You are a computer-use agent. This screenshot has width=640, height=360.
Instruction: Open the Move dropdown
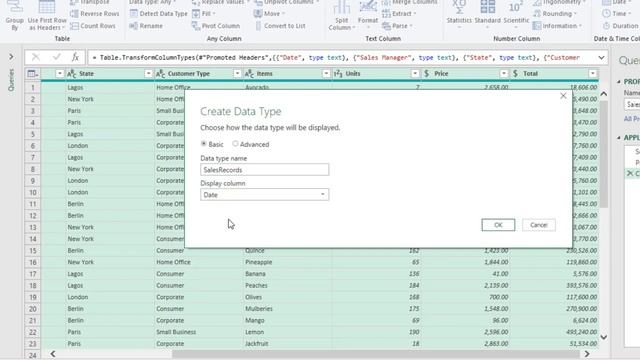coord(269,13)
